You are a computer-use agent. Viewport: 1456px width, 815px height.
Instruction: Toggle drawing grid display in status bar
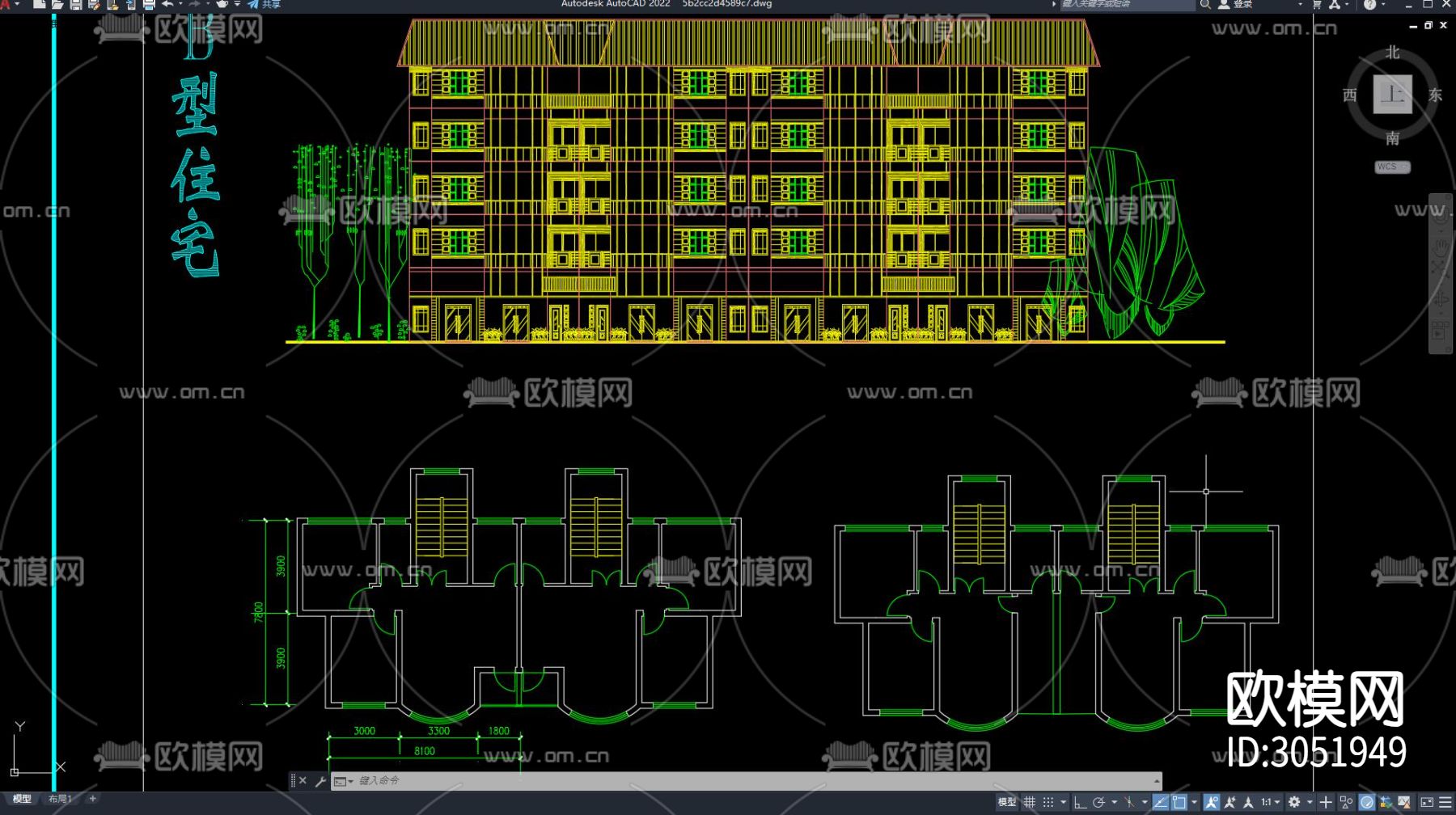click(x=1029, y=802)
